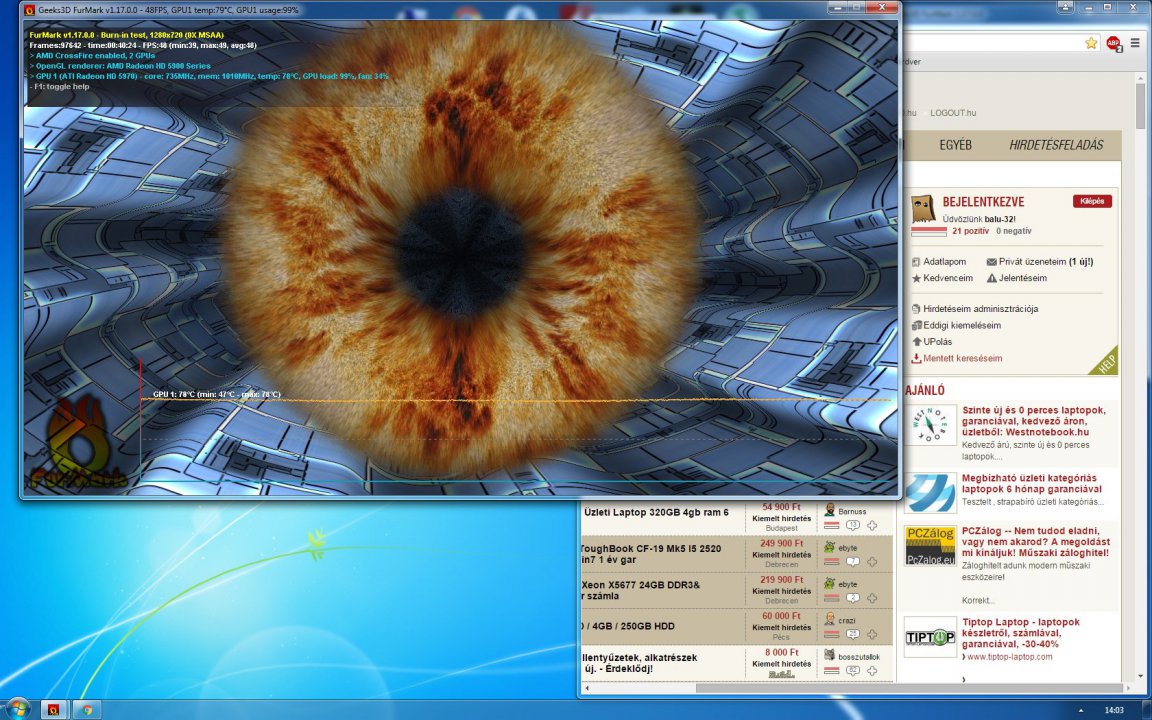Open the LOGOUT.hu link
Image resolution: width=1152 pixels, height=720 pixels.
[953, 112]
